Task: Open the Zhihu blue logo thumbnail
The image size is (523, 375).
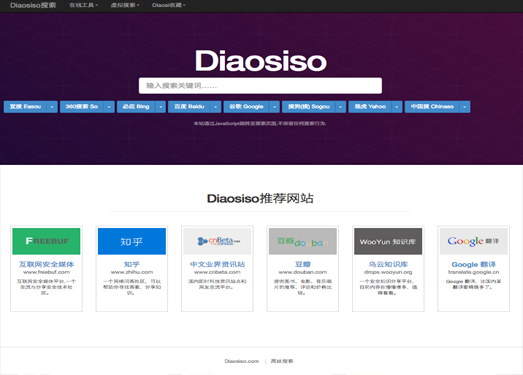Action: (x=132, y=241)
